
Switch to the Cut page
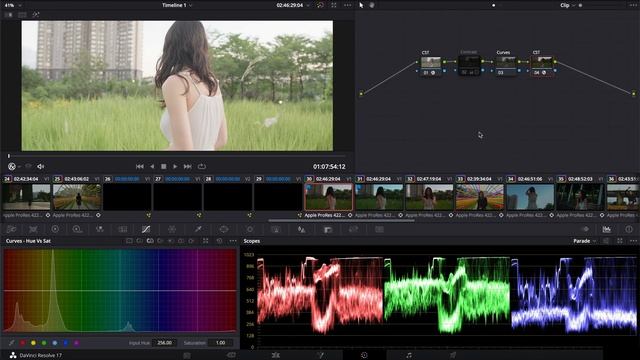(231, 355)
